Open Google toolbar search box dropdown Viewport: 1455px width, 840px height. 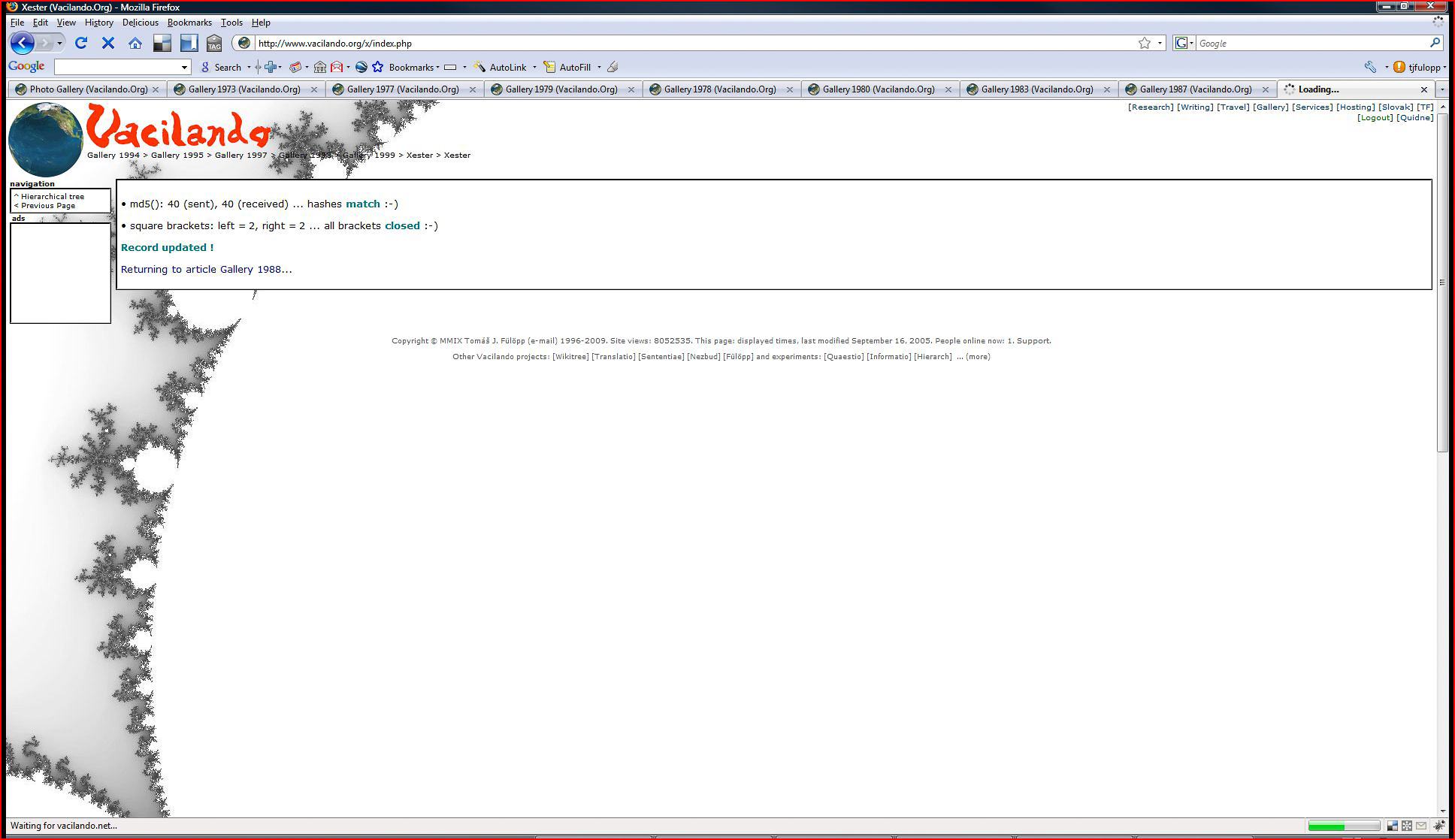click(x=184, y=67)
